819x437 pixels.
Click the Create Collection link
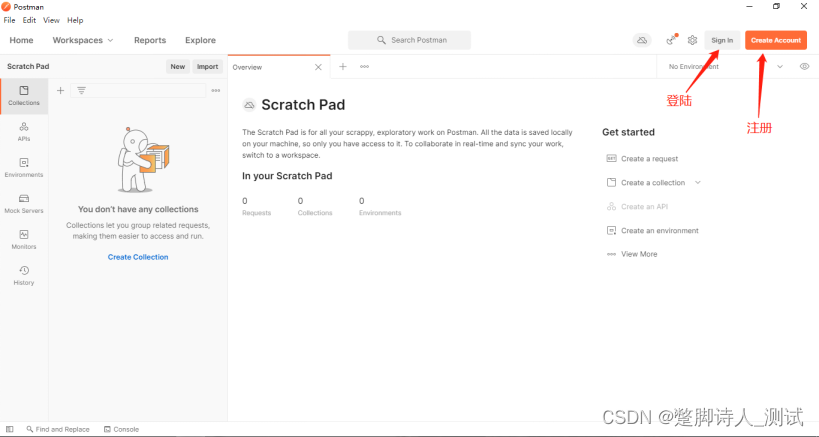[x=138, y=257]
